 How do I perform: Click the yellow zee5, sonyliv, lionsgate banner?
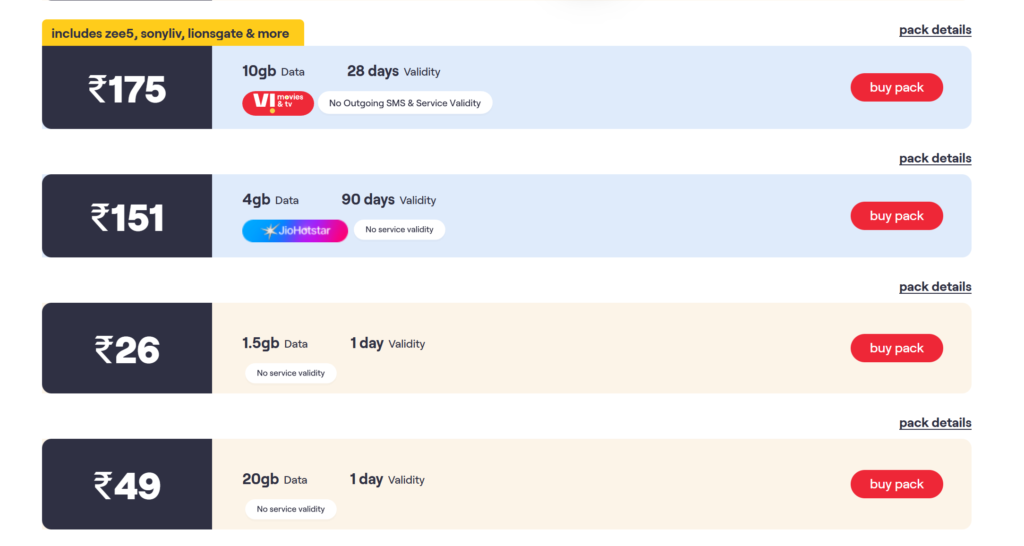coord(173,33)
